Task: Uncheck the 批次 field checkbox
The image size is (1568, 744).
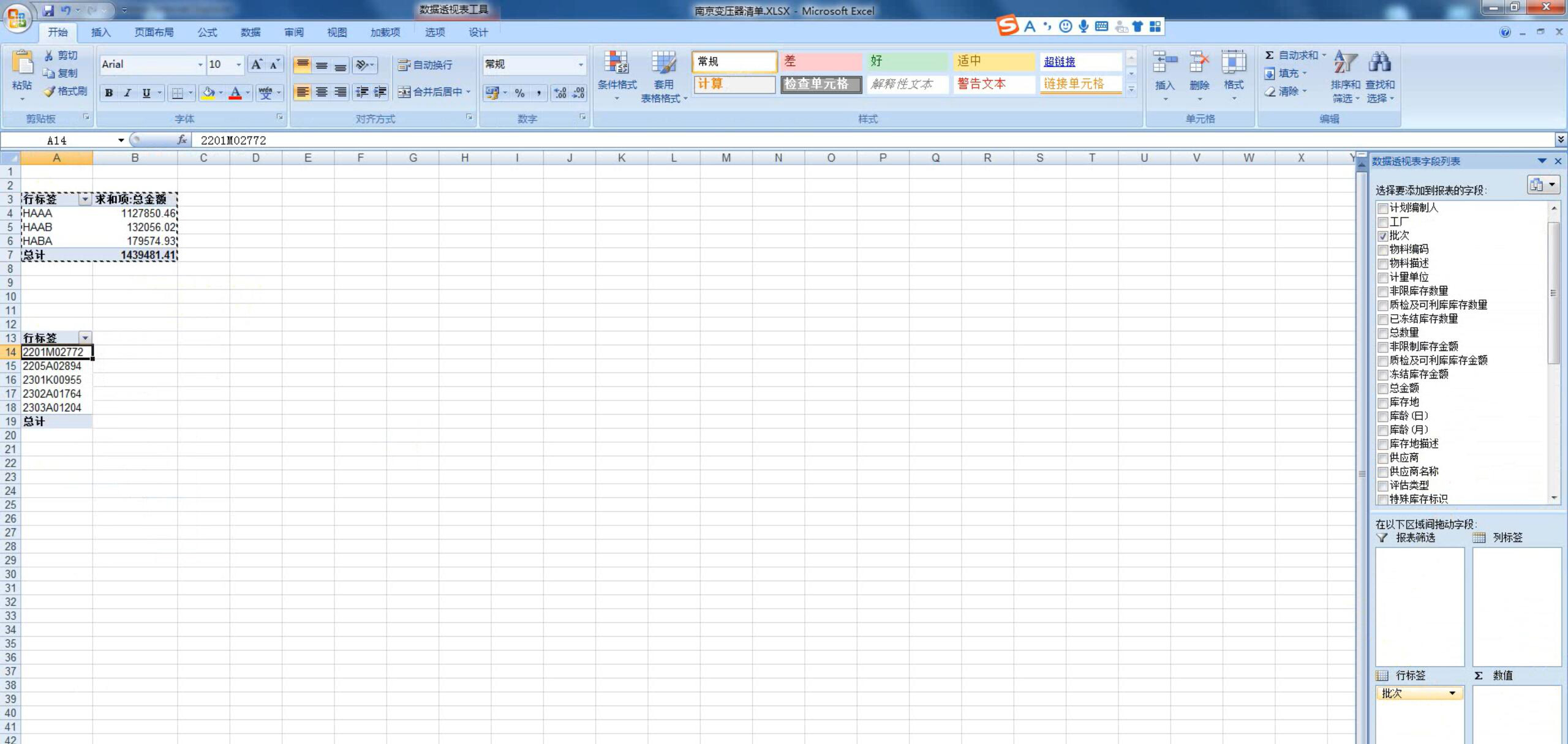Action: click(1382, 236)
